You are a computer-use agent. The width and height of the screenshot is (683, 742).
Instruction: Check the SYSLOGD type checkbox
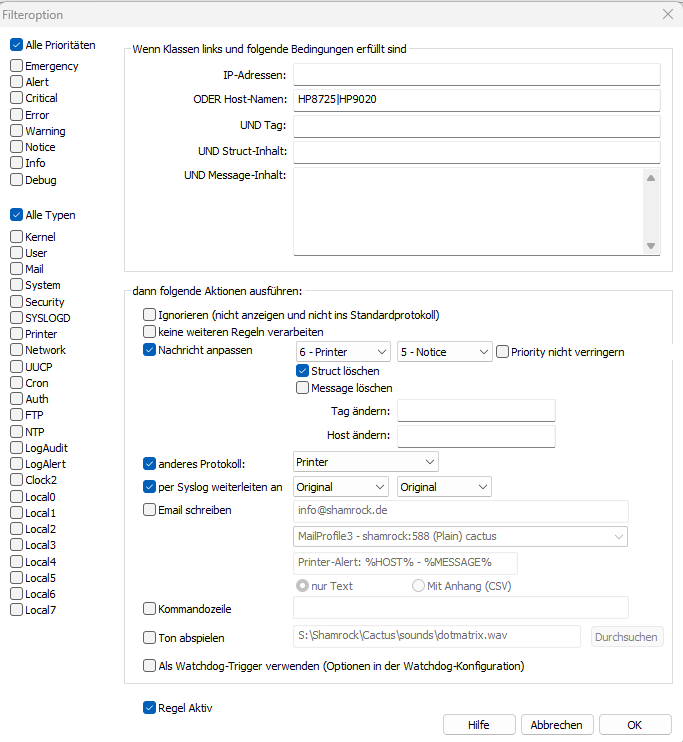click(17, 318)
